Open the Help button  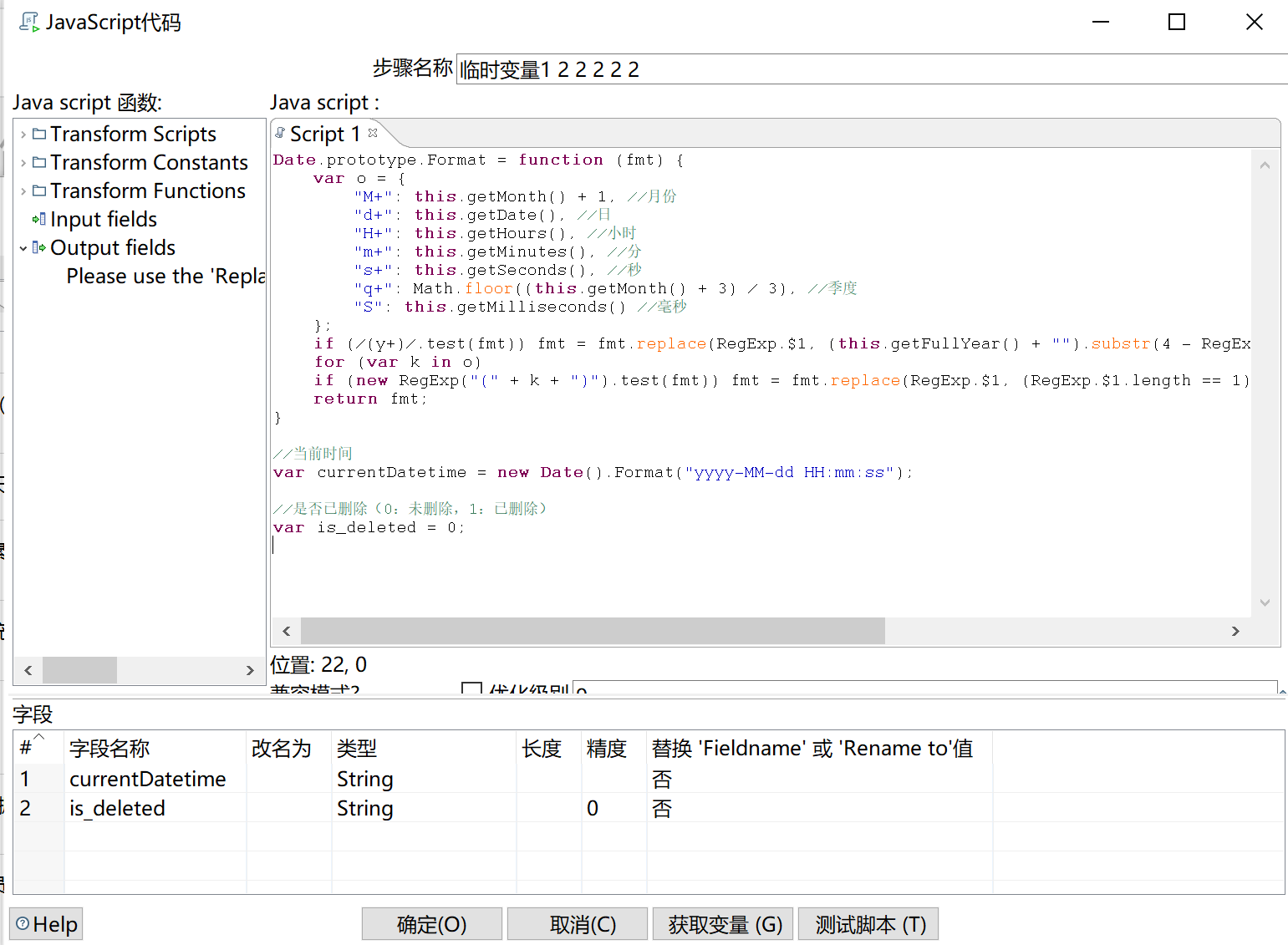pyautogui.click(x=47, y=924)
